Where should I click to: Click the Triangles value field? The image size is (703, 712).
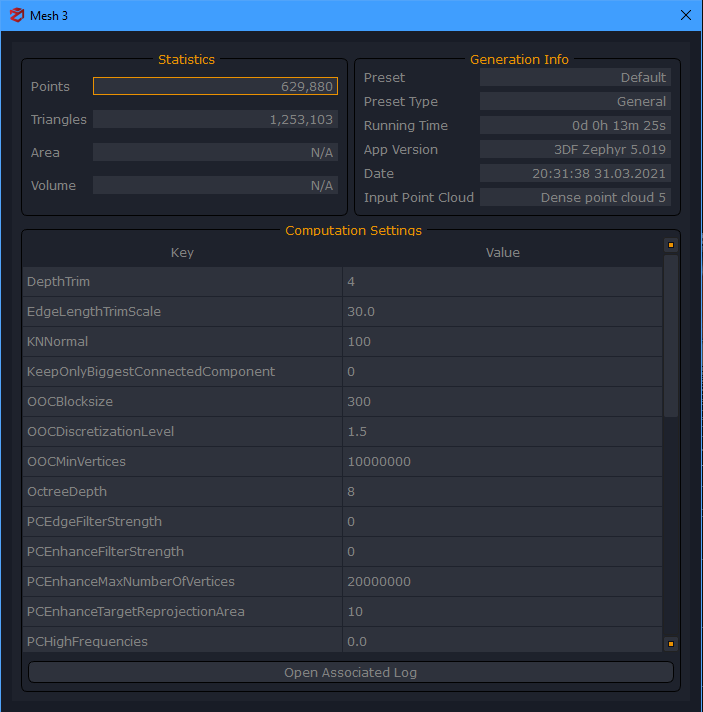tap(215, 120)
